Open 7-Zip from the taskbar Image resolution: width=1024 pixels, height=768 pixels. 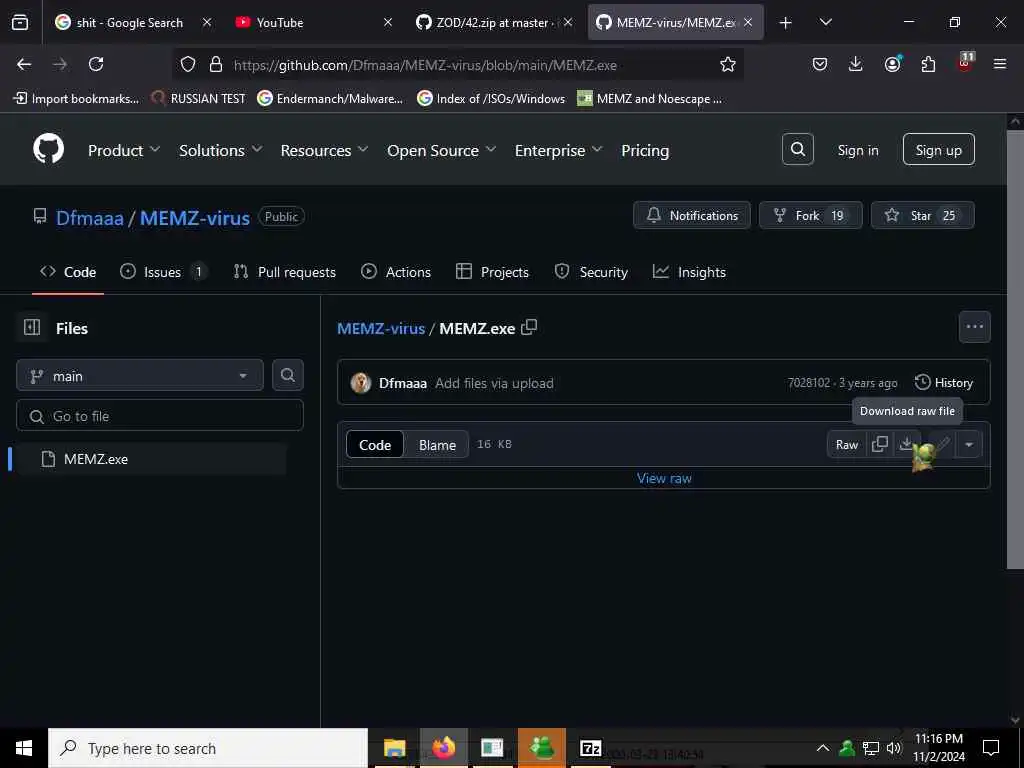point(590,748)
